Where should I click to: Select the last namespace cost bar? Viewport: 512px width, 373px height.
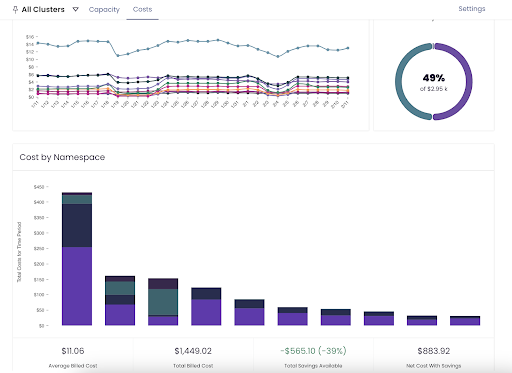click(465, 321)
